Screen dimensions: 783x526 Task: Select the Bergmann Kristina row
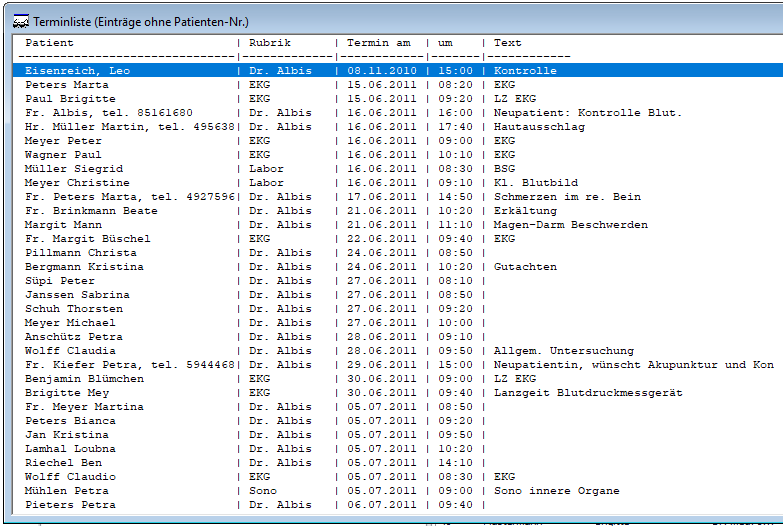pyautogui.click(x=397, y=266)
